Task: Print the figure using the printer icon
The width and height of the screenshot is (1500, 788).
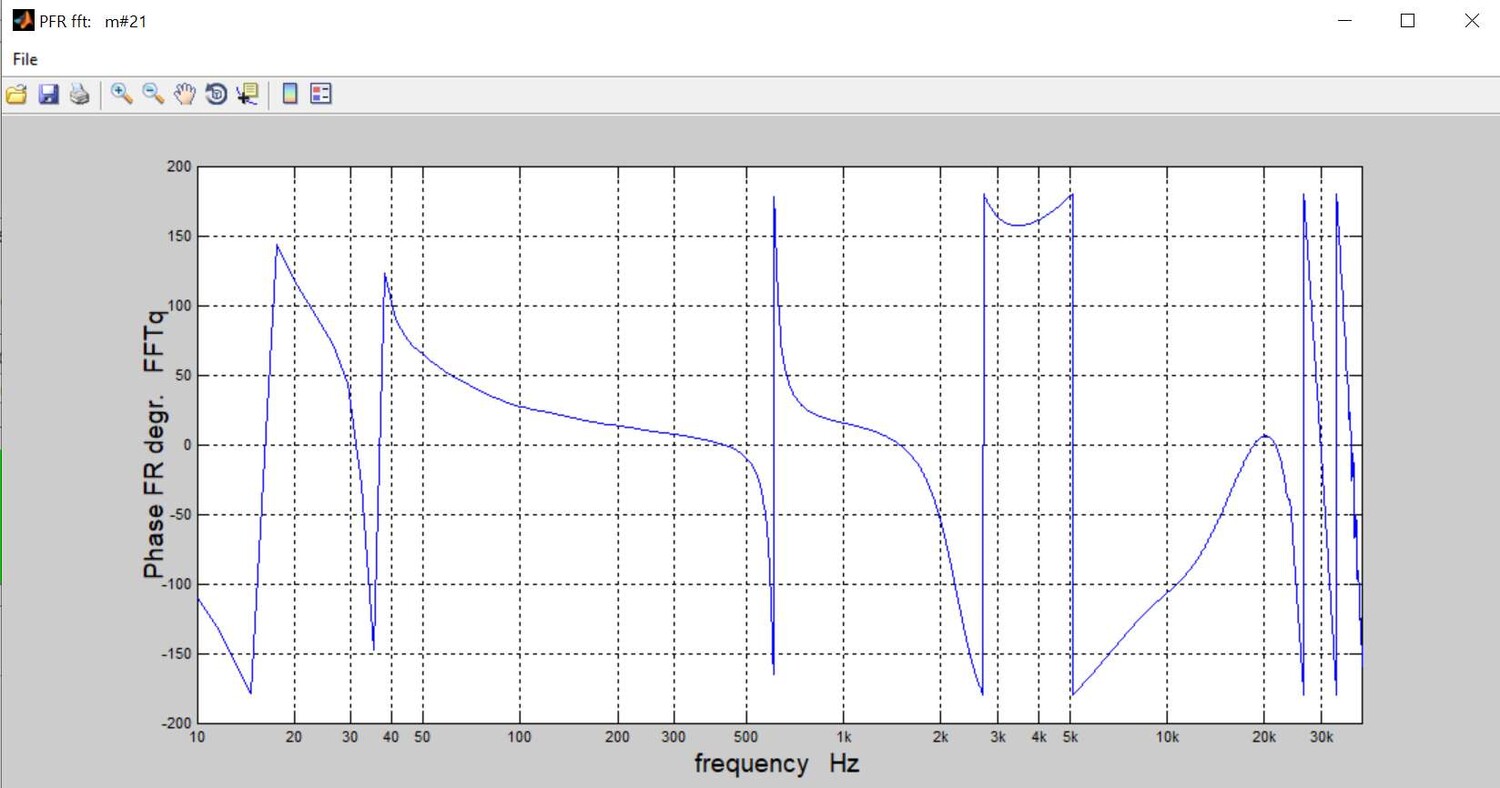Action: (80, 94)
